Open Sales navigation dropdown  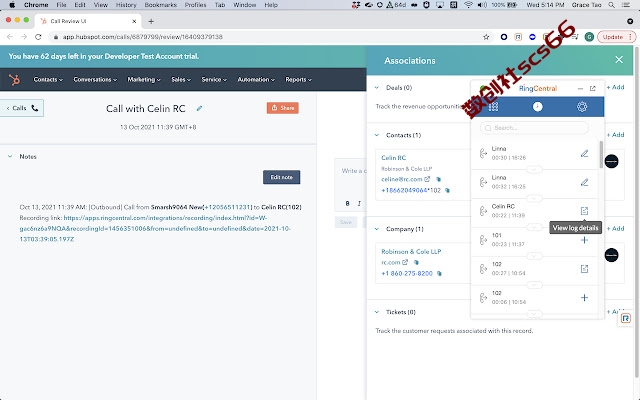click(181, 80)
